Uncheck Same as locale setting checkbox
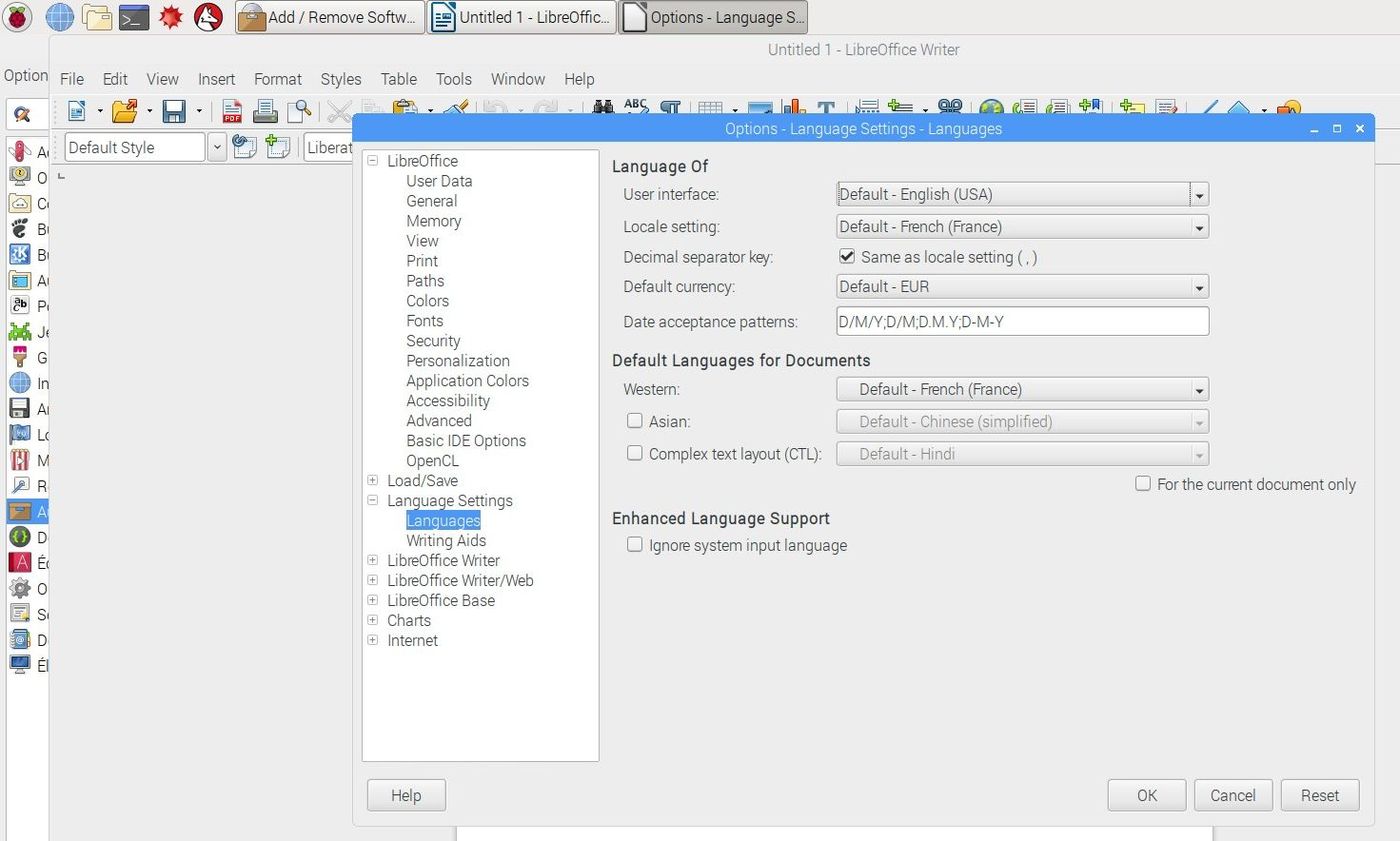 coord(847,257)
